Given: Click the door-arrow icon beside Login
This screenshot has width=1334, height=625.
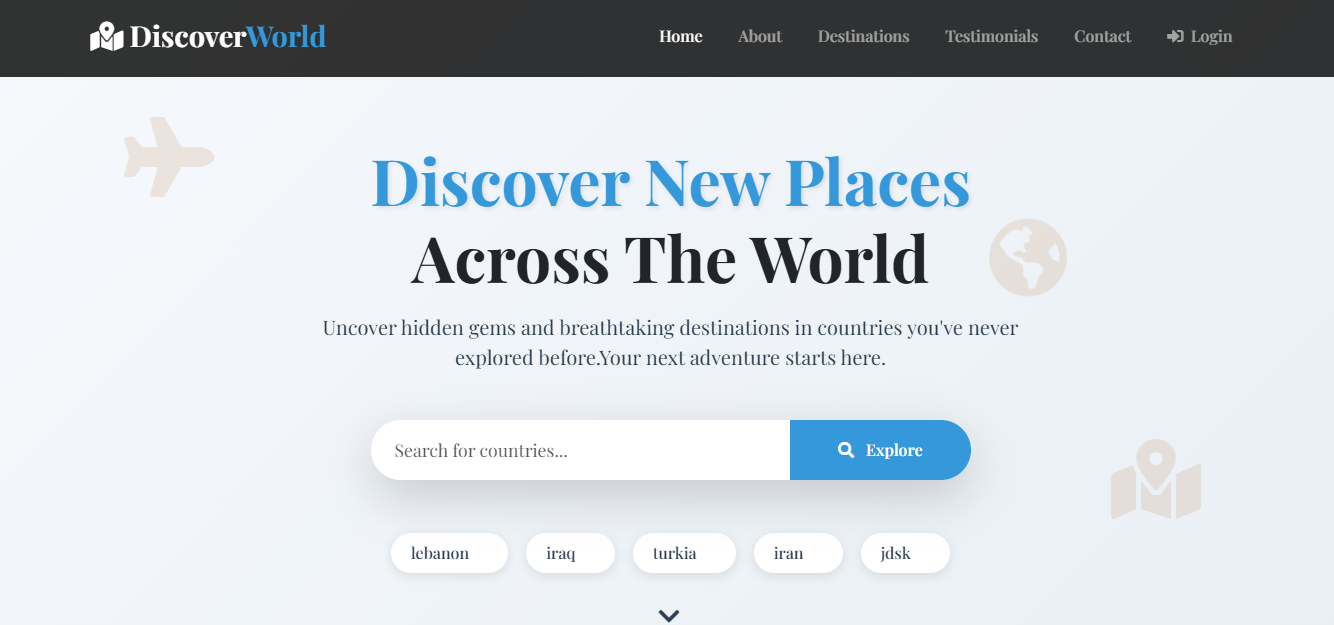Looking at the screenshot, I should [1173, 36].
